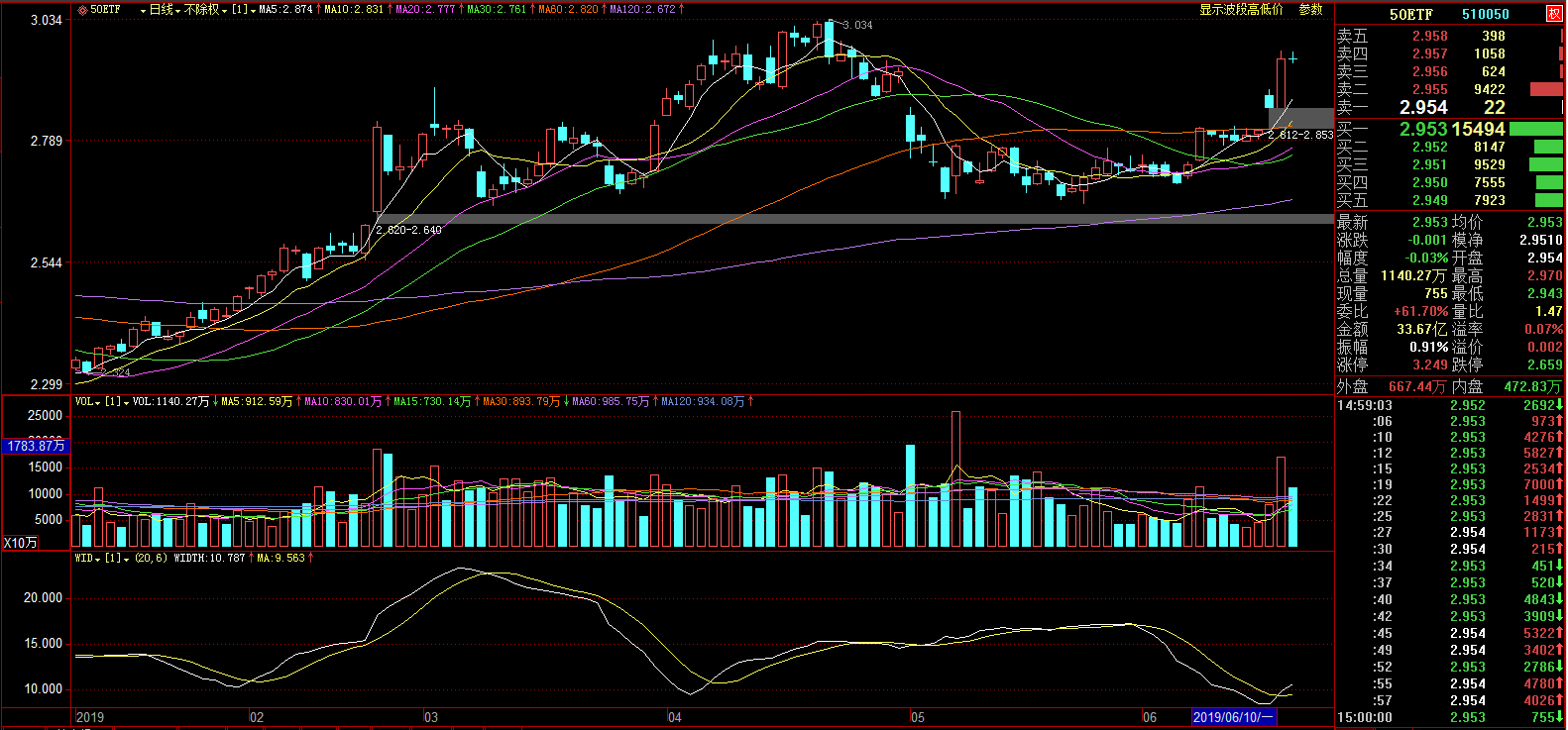Click the 买三 bid price 2.951
The width and height of the screenshot is (1568, 730).
pyautogui.click(x=1429, y=164)
